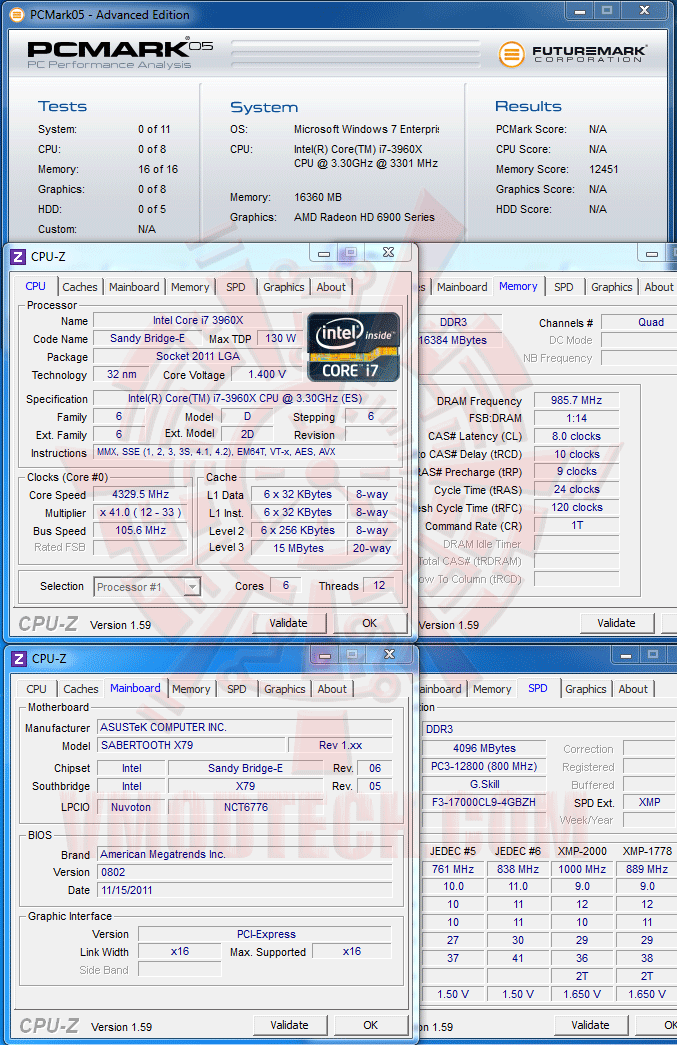The height and width of the screenshot is (1045, 677).
Task: Click the Core Speed 4329.5 MHz field
Action: (141, 495)
